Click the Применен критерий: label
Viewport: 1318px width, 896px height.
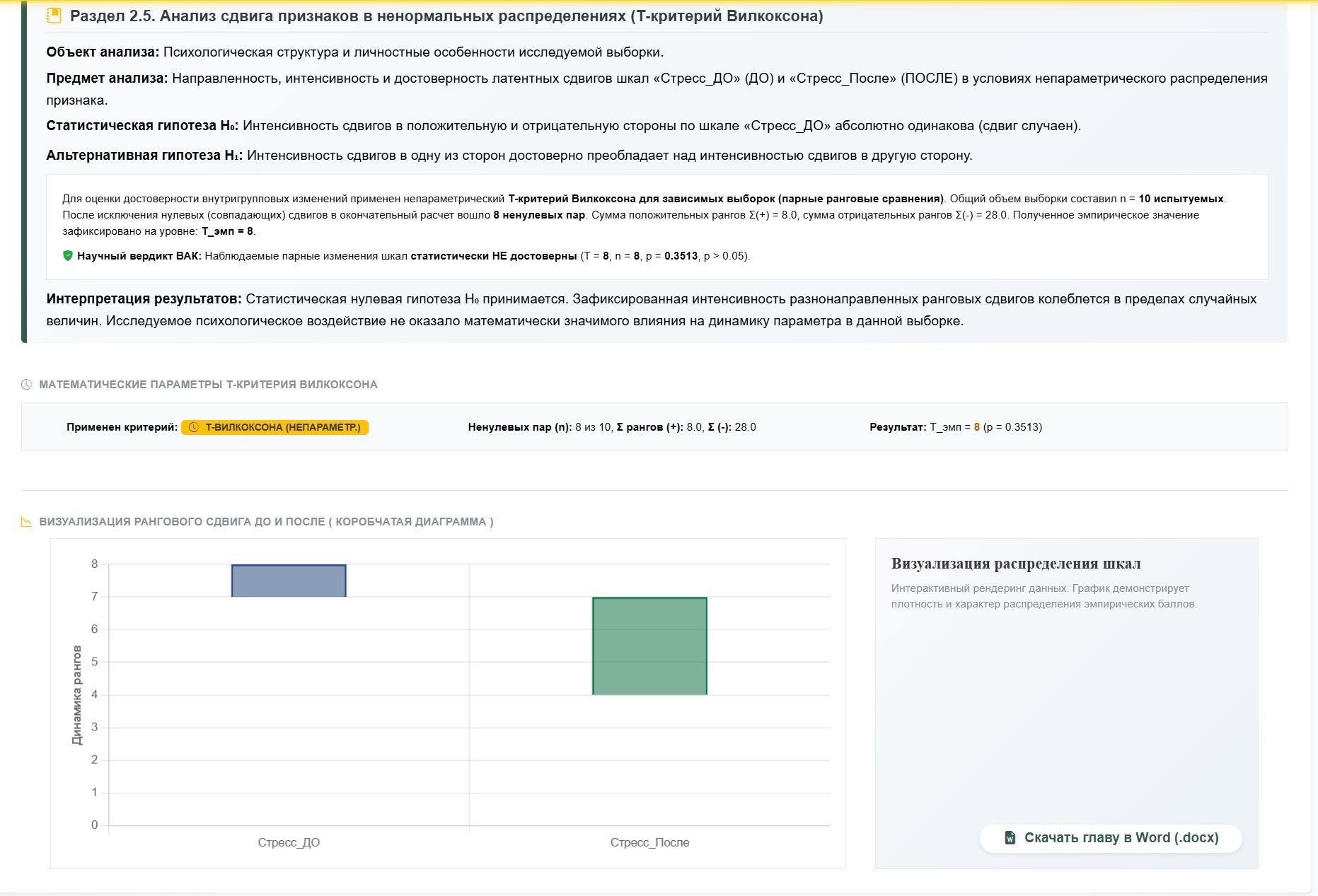(x=122, y=427)
